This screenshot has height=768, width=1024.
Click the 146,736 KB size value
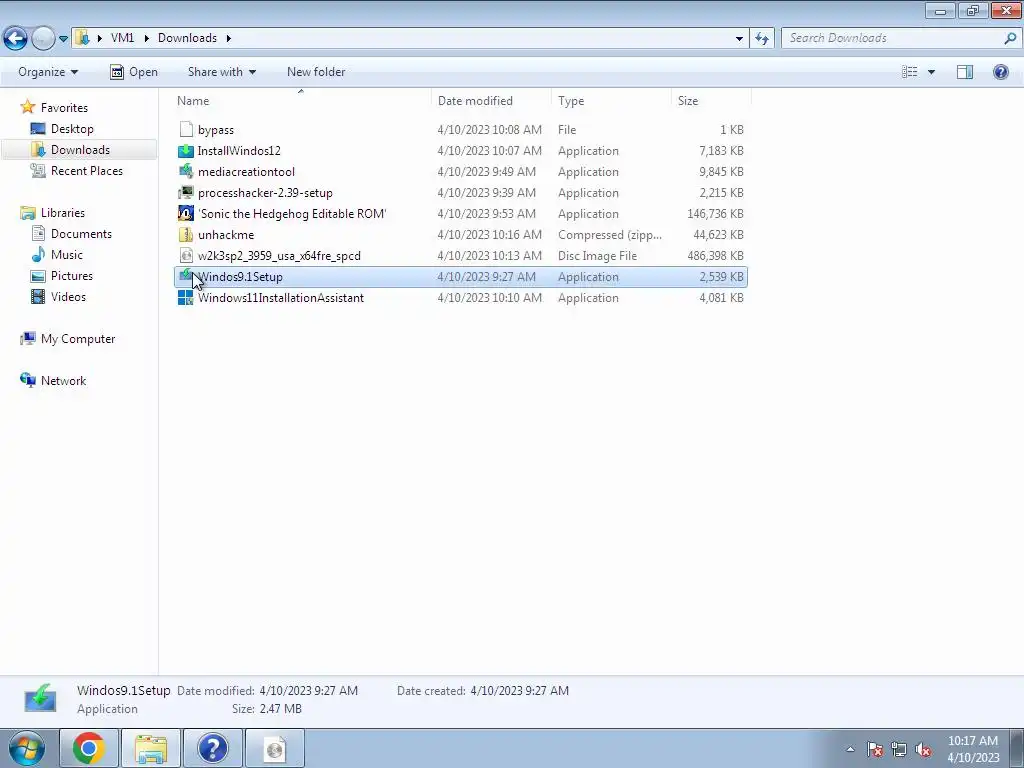tap(715, 214)
